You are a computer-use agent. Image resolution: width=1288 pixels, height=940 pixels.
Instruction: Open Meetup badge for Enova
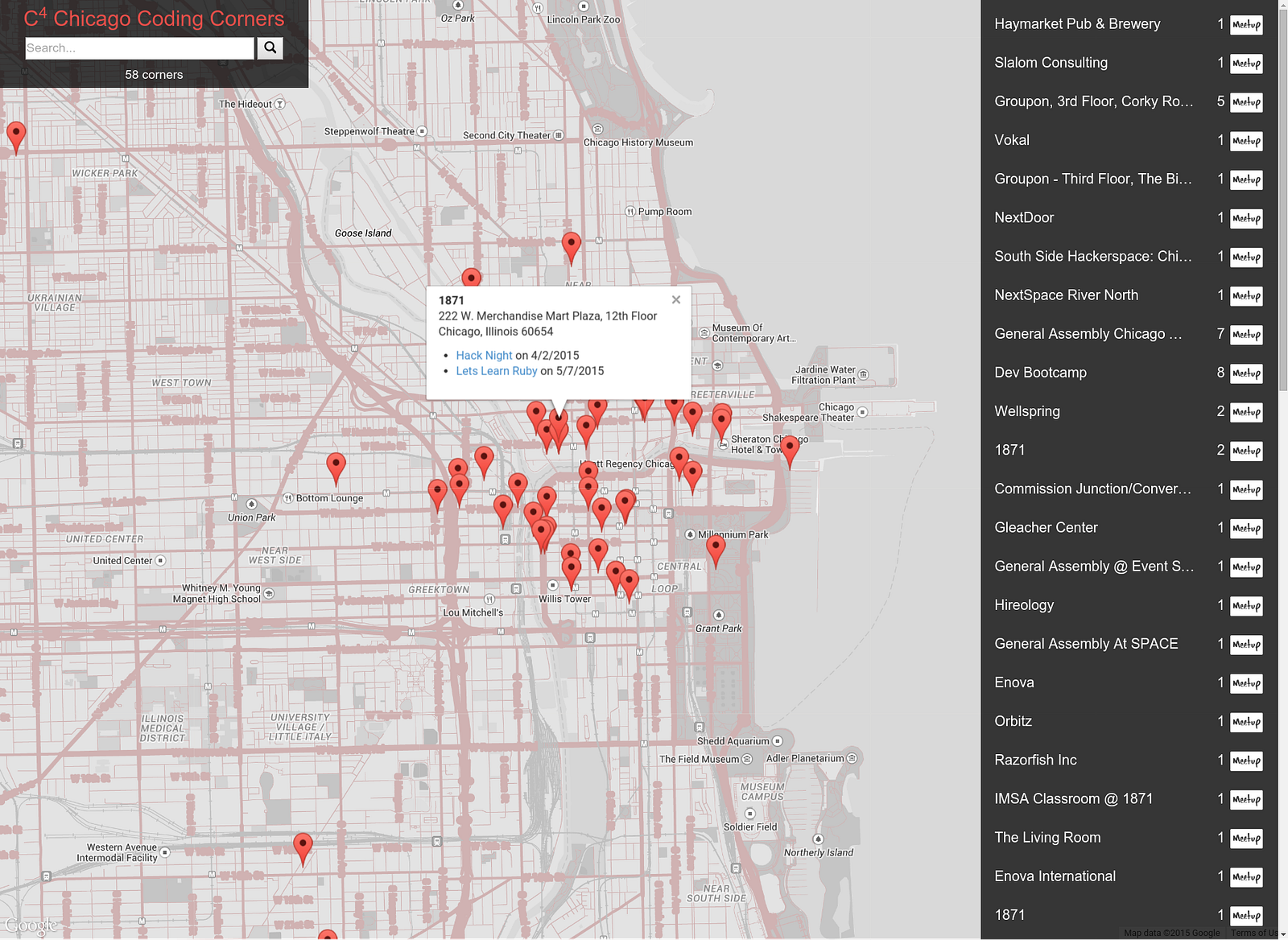point(1246,683)
